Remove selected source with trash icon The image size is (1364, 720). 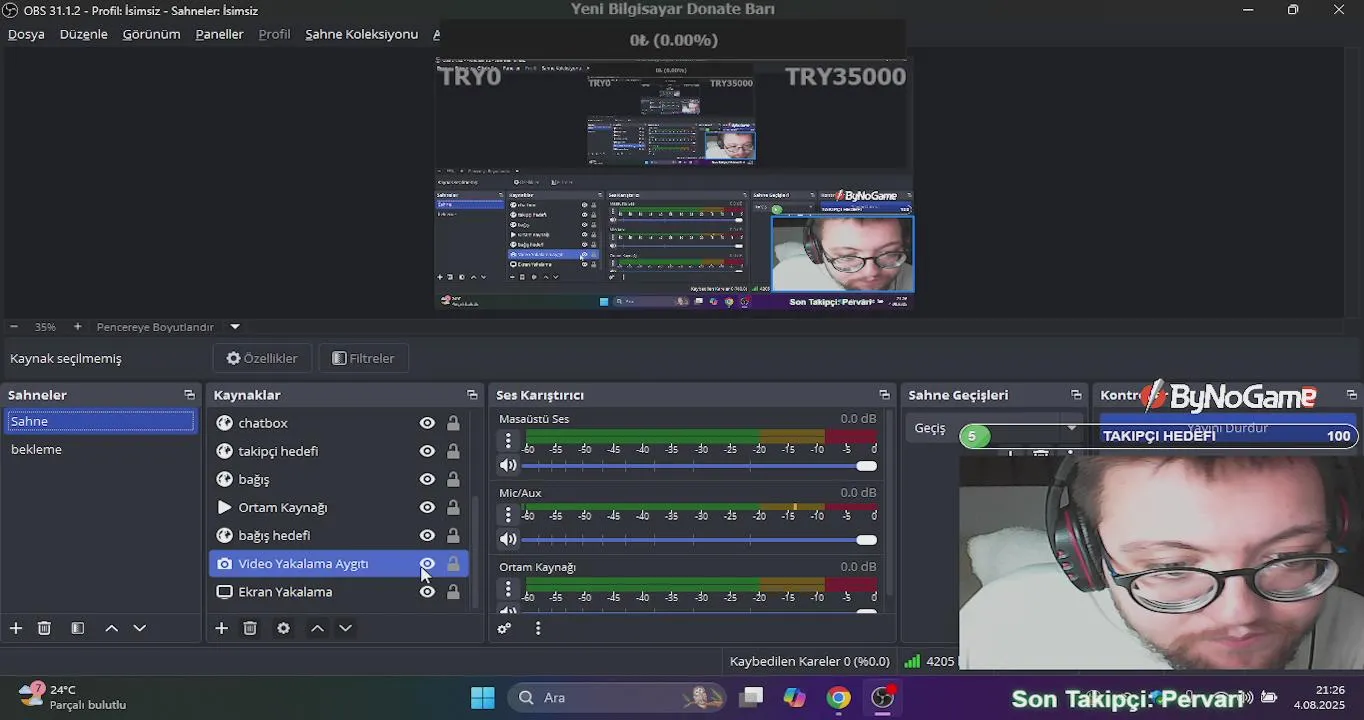tap(250, 628)
